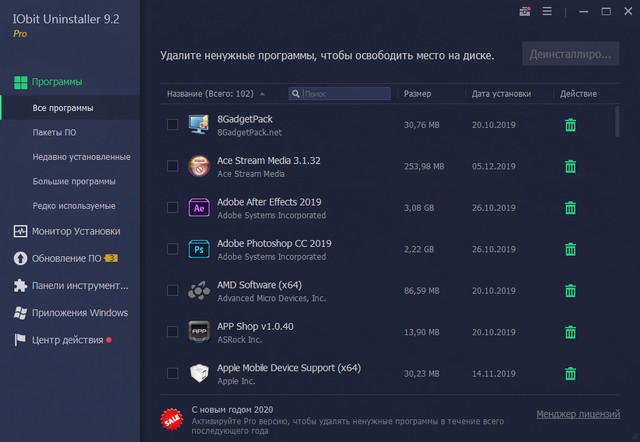Screen dimensions: 640x442
Task: Open the toolbox briefcase icon in title bar
Action: (525, 11)
